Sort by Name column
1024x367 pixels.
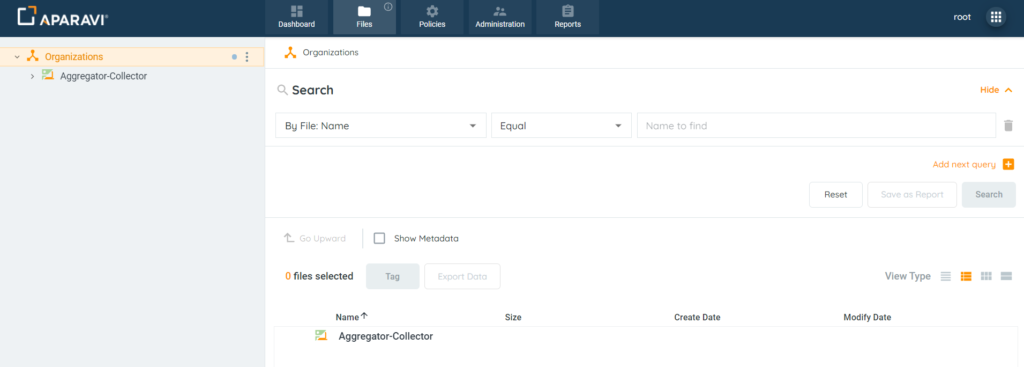click(x=351, y=317)
